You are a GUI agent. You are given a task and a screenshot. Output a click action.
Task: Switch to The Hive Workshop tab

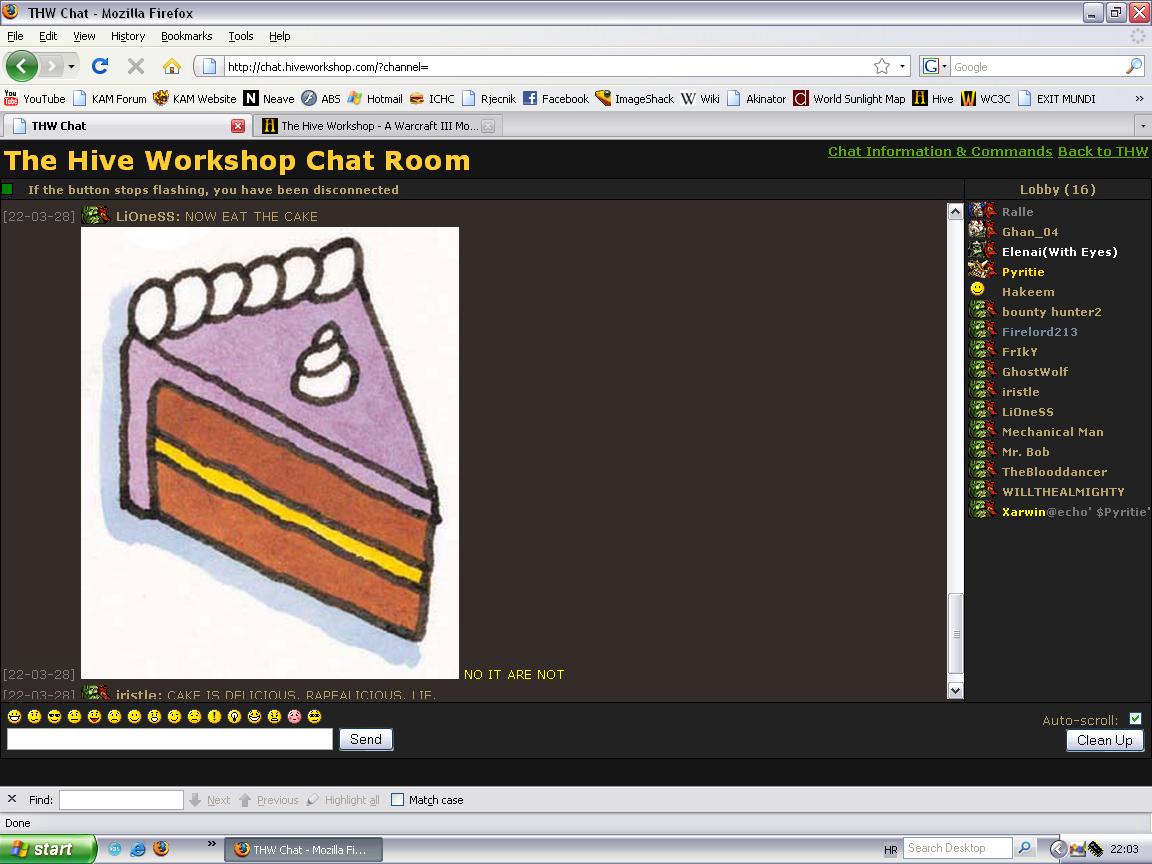tap(378, 126)
